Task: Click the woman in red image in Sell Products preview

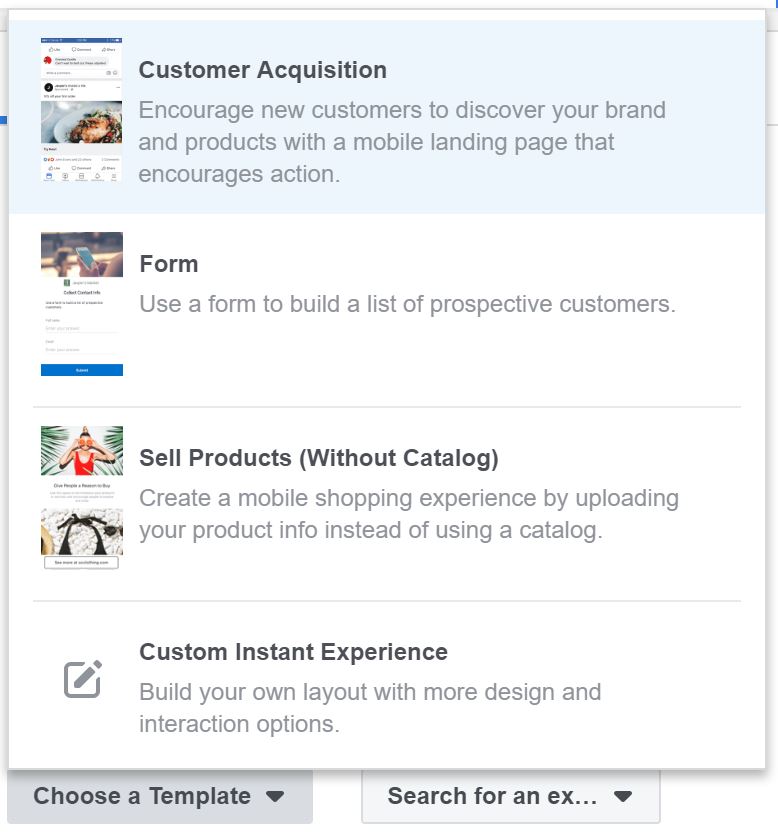Action: 82,451
